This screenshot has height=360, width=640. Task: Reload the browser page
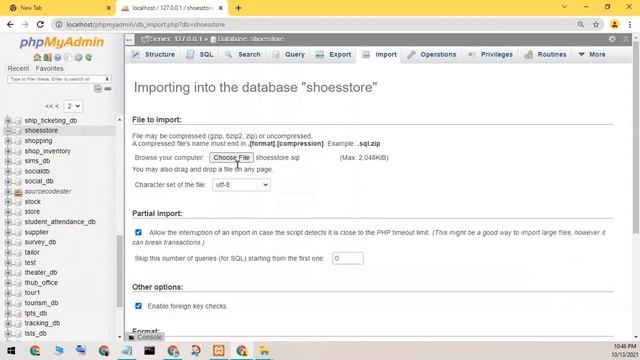click(40, 24)
